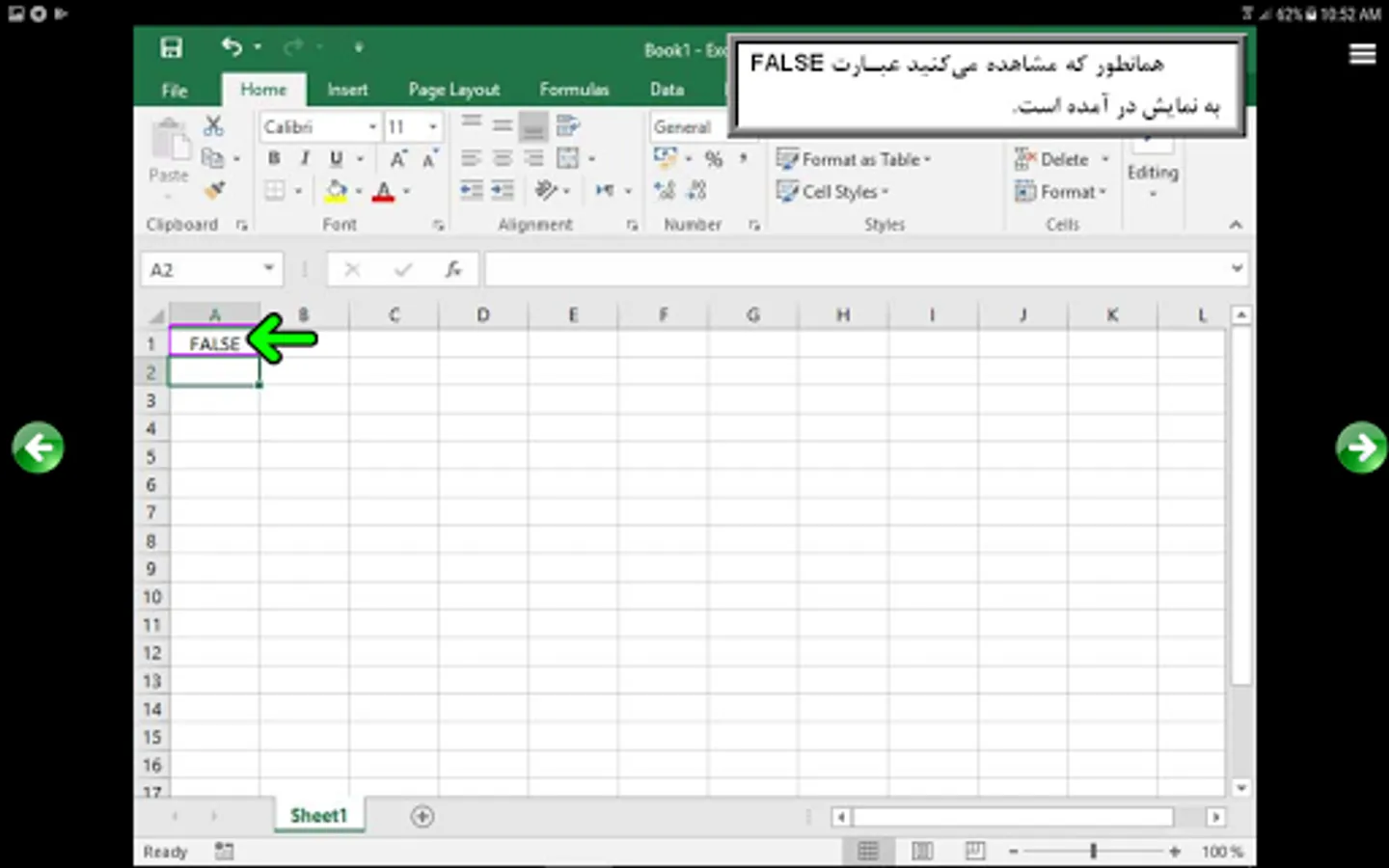Open the tutorial hamburger menu
Viewport: 1389px width, 868px height.
click(1362, 54)
